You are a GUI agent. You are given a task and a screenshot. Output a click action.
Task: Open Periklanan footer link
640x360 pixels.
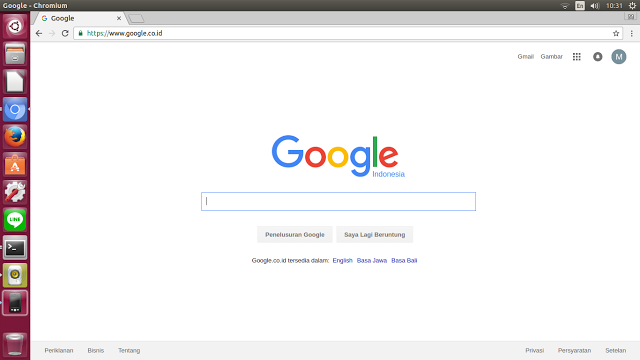(59, 351)
